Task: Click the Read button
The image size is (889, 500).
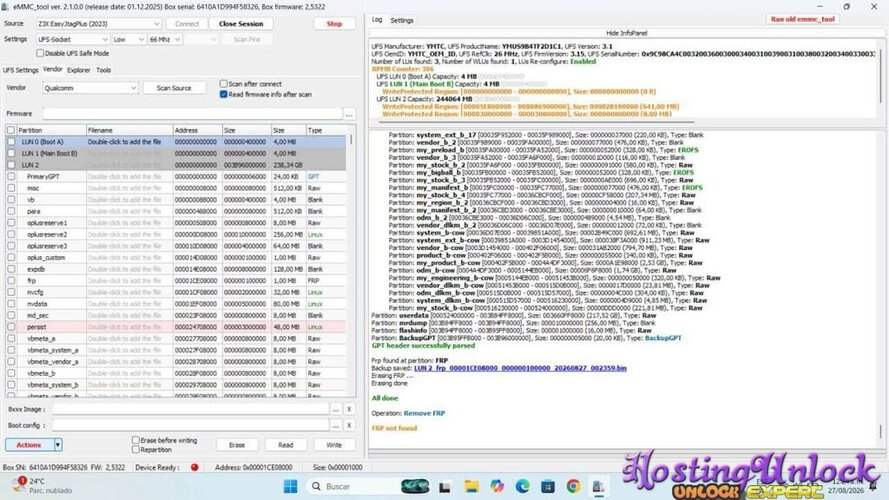Action: point(286,445)
